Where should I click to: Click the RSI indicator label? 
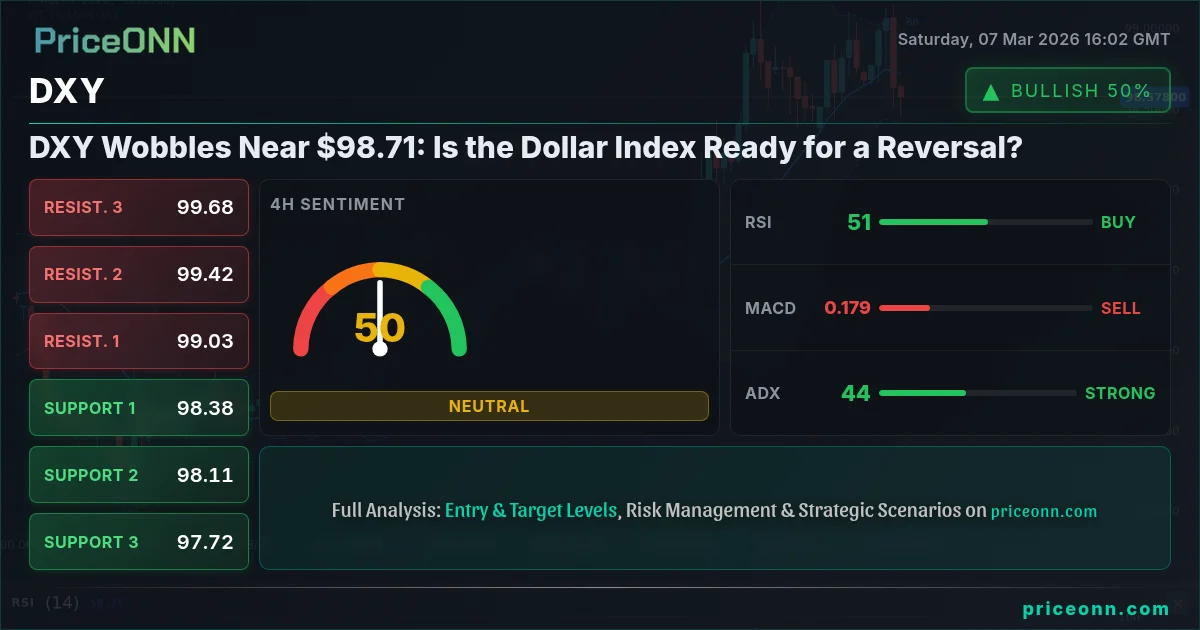click(x=758, y=222)
